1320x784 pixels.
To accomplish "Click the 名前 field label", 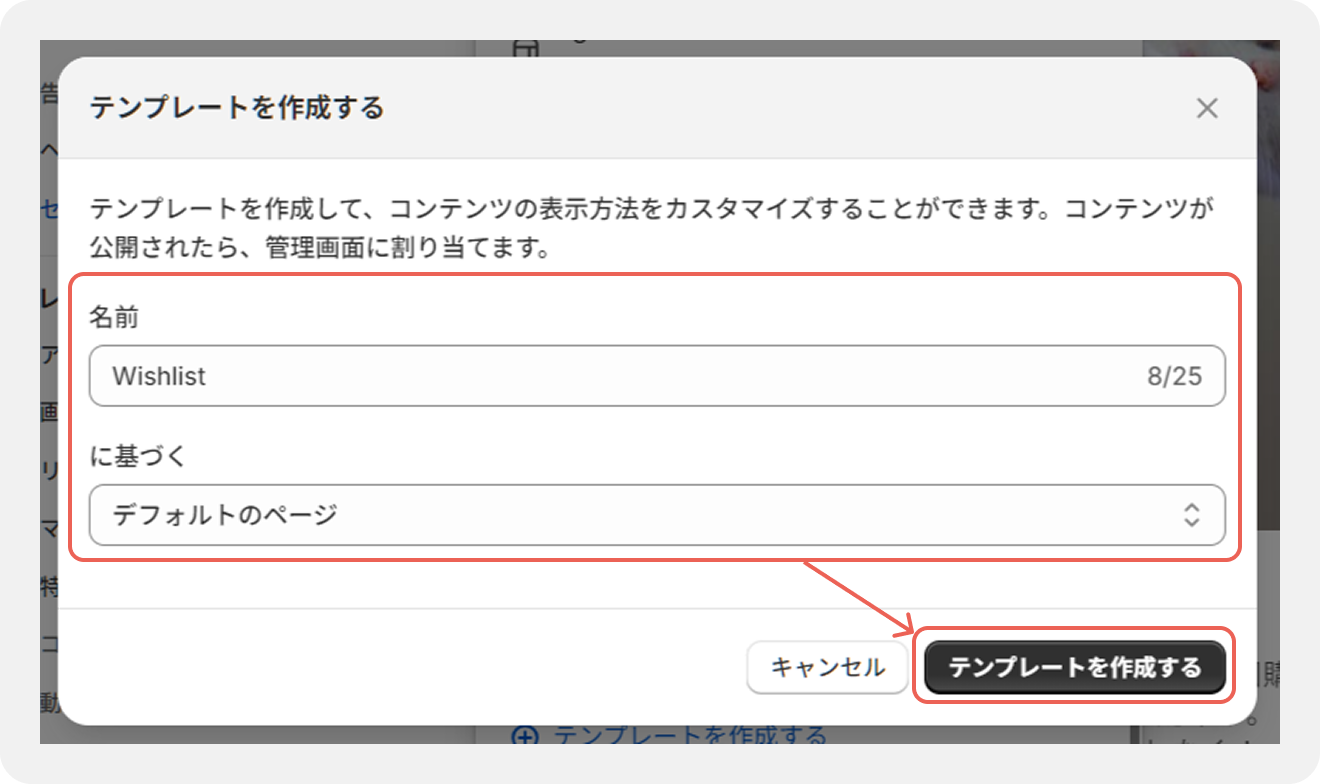I will [114, 318].
